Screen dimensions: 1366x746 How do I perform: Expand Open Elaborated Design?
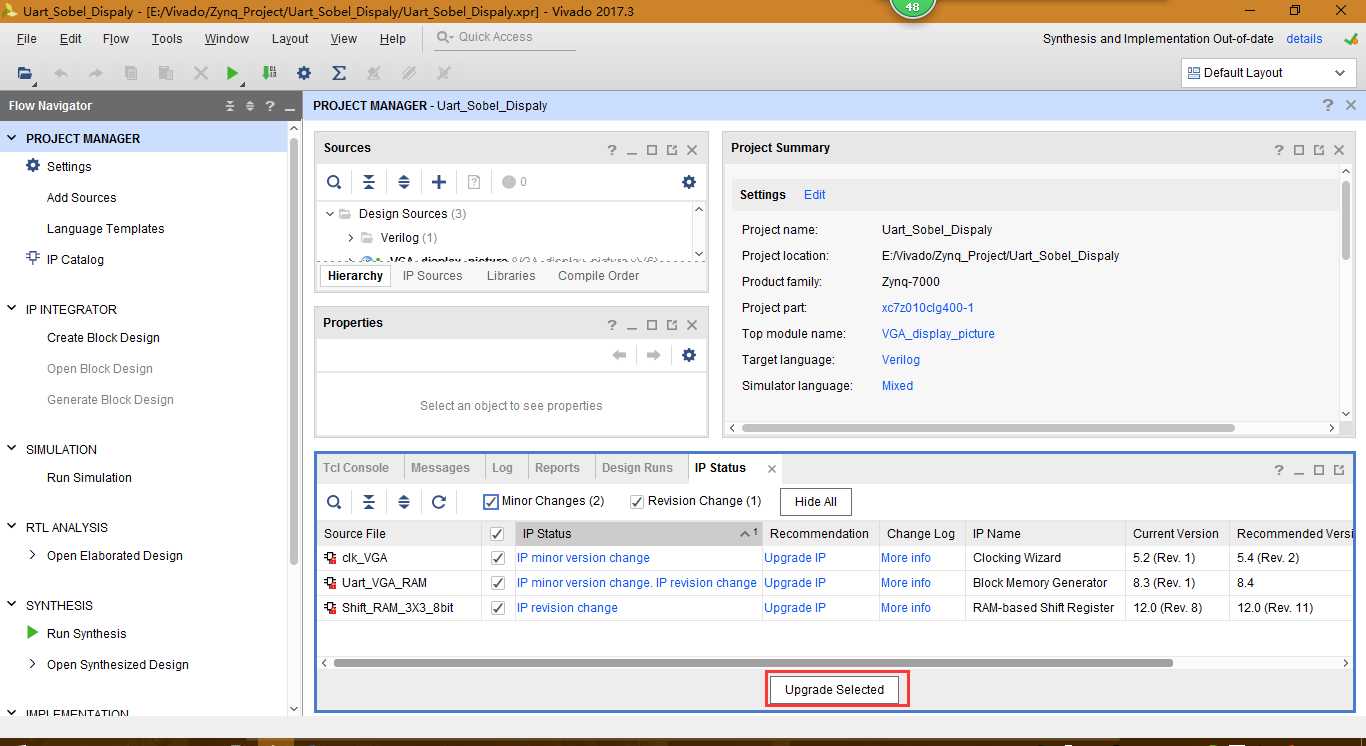pos(33,556)
